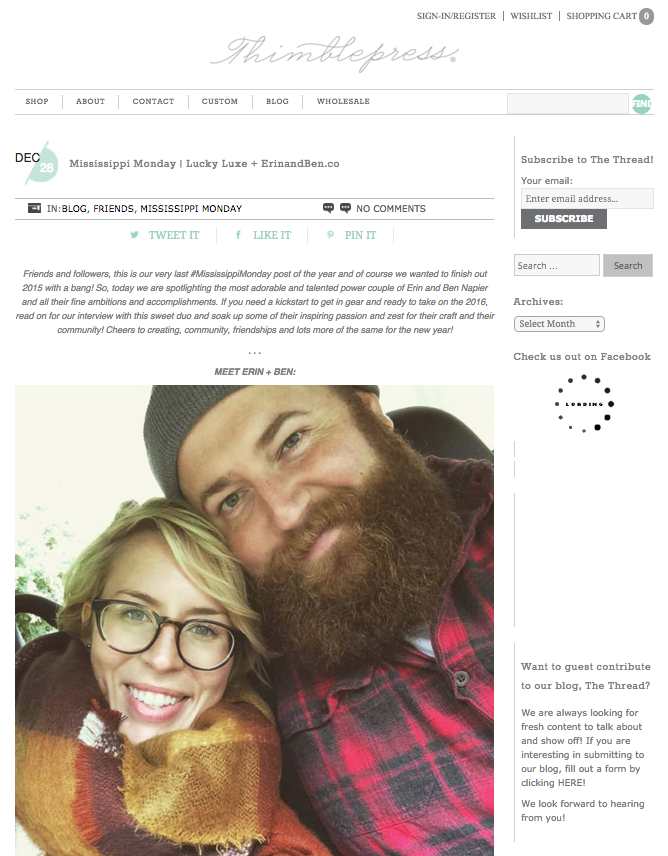This screenshot has height=856, width=668.
Task: Click the gray sidebar Search button
Action: pyautogui.click(x=628, y=265)
